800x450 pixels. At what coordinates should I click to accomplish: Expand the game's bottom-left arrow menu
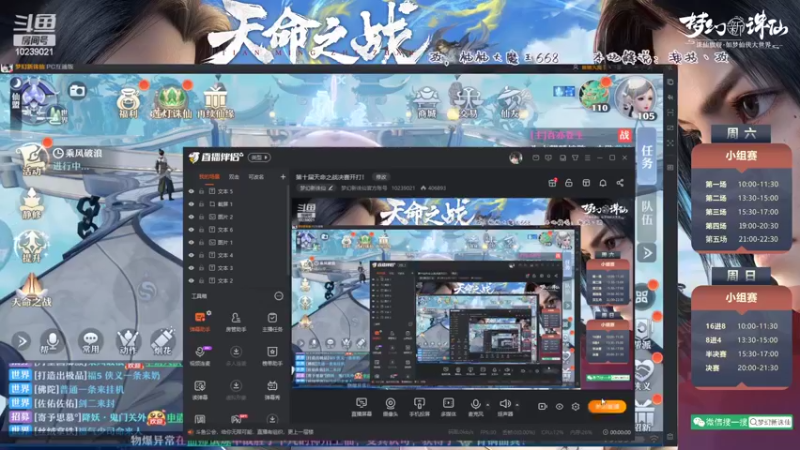pyautogui.click(x=21, y=341)
